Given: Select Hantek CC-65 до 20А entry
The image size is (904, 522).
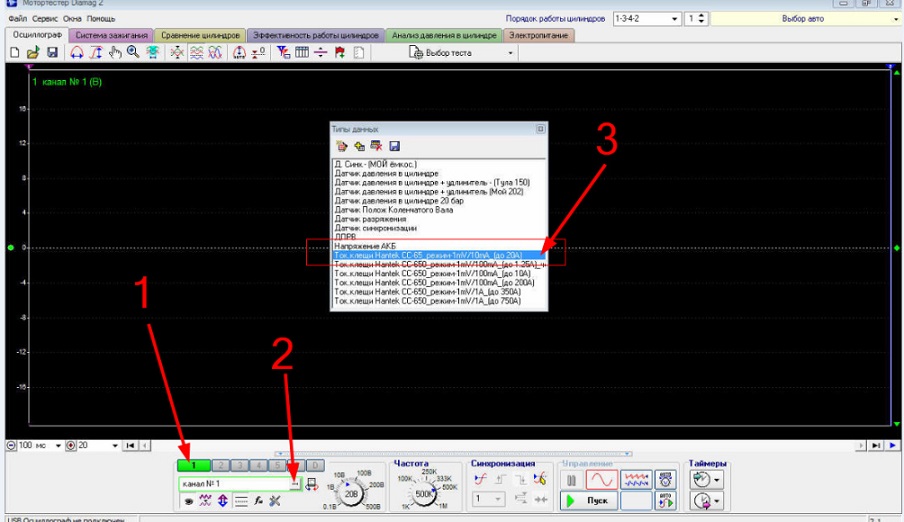Looking at the screenshot, I should [x=439, y=255].
